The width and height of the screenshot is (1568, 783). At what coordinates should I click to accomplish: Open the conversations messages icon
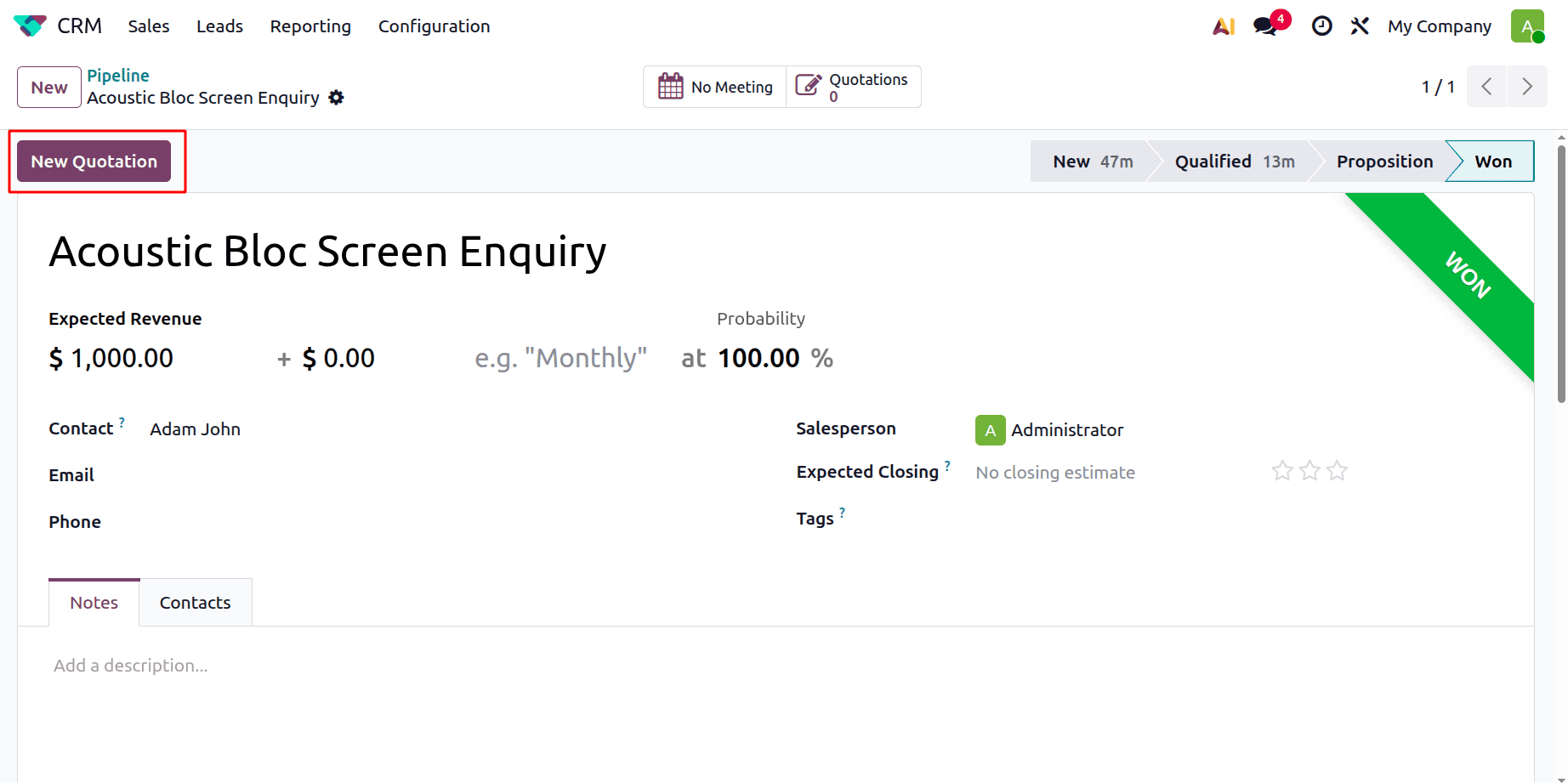(x=1266, y=26)
